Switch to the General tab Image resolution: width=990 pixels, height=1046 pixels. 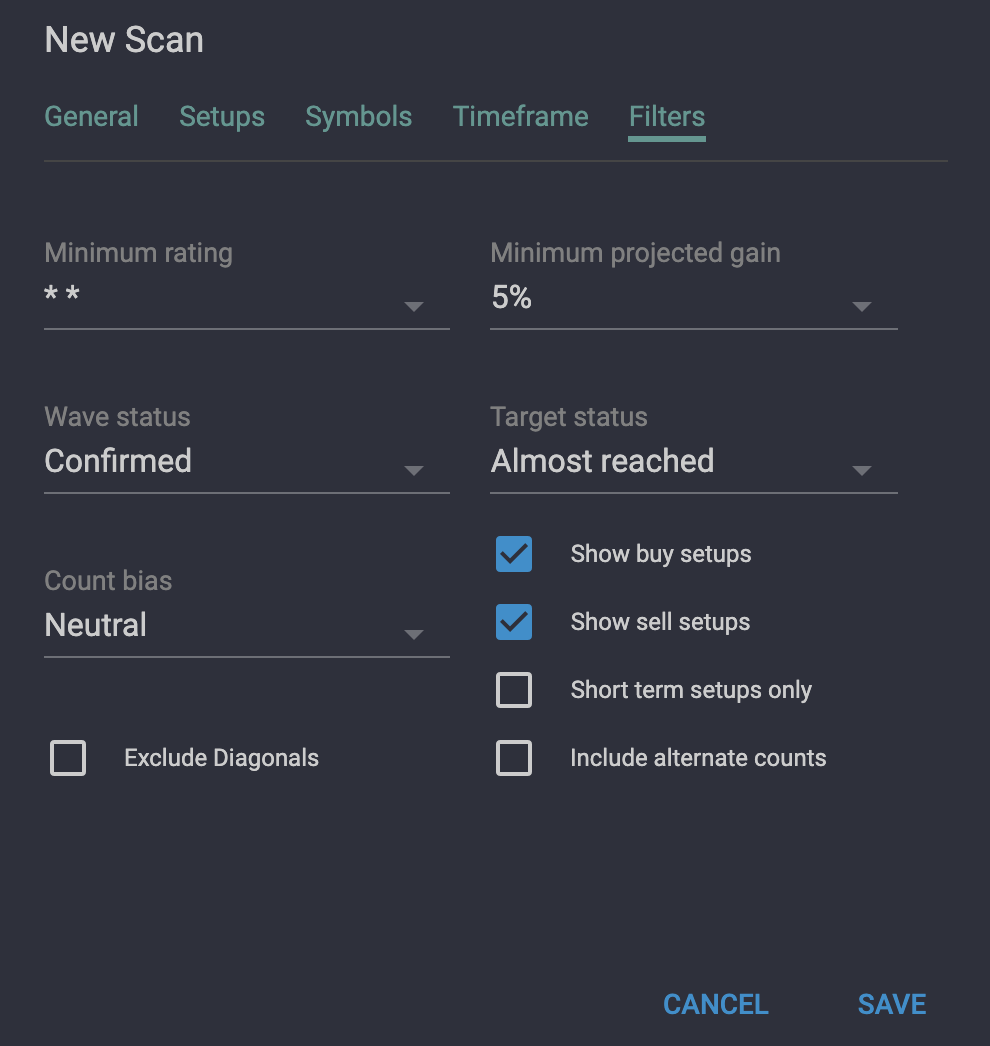tap(91, 116)
